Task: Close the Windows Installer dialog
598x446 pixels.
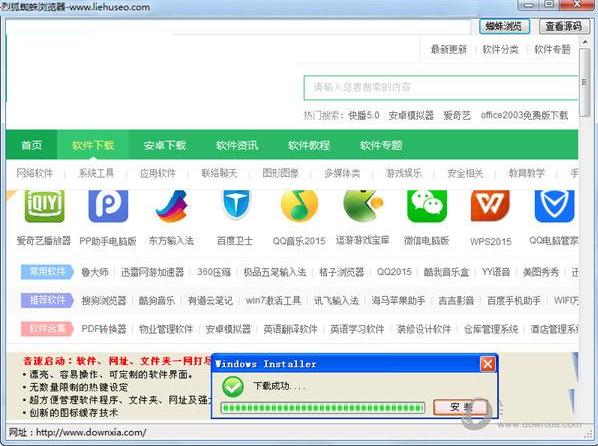Action: click(x=487, y=364)
